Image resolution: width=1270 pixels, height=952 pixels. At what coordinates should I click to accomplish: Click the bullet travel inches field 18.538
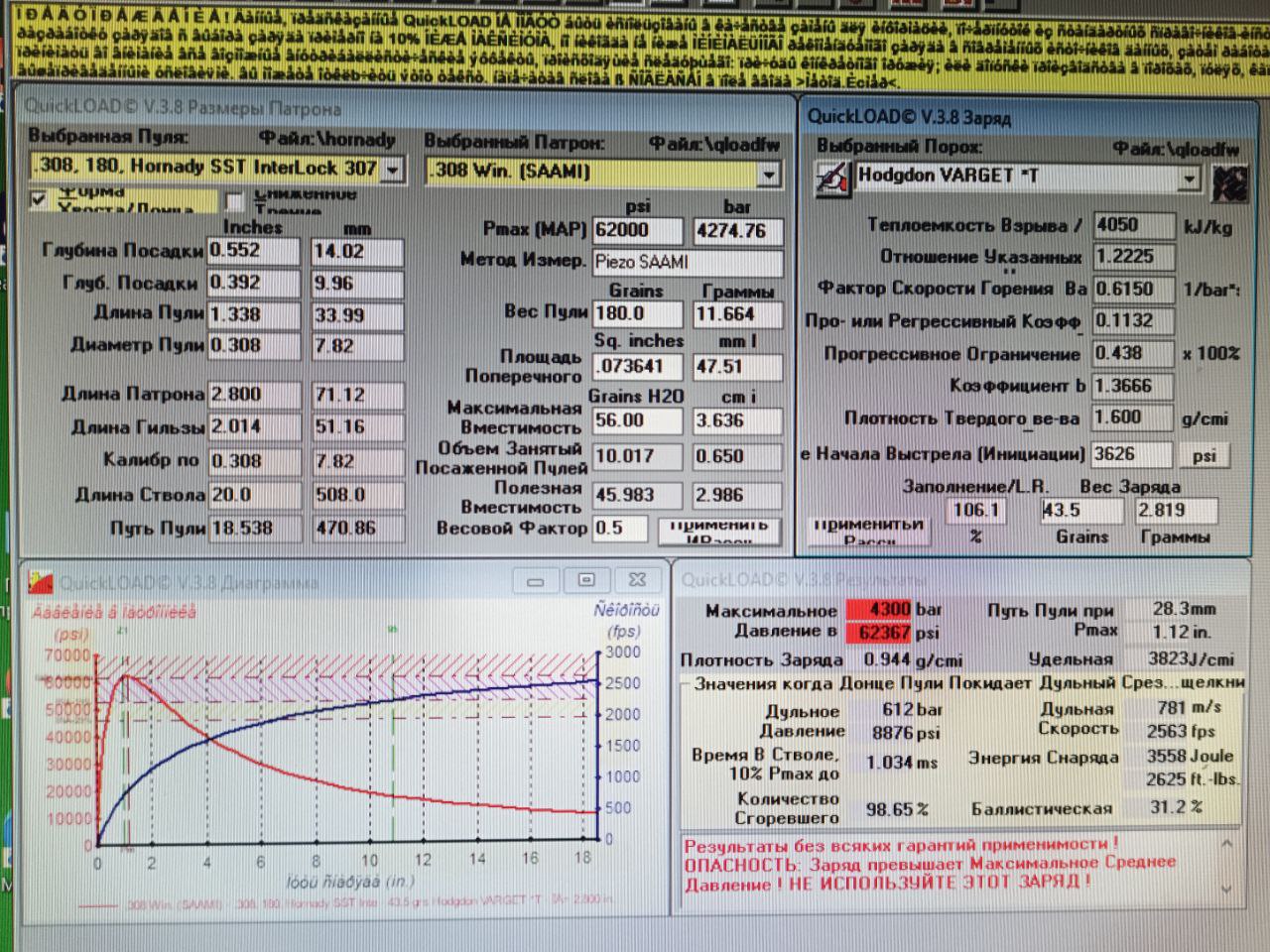pyautogui.click(x=254, y=529)
